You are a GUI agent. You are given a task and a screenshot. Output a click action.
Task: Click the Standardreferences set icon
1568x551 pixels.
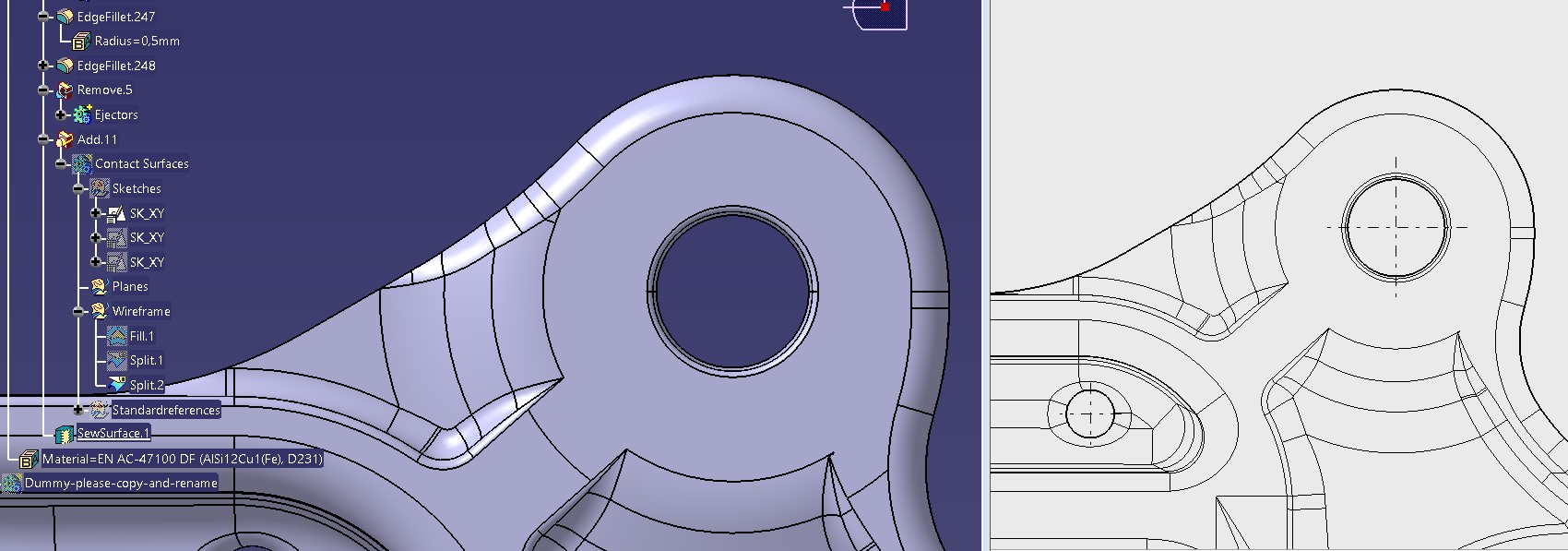[x=100, y=410]
